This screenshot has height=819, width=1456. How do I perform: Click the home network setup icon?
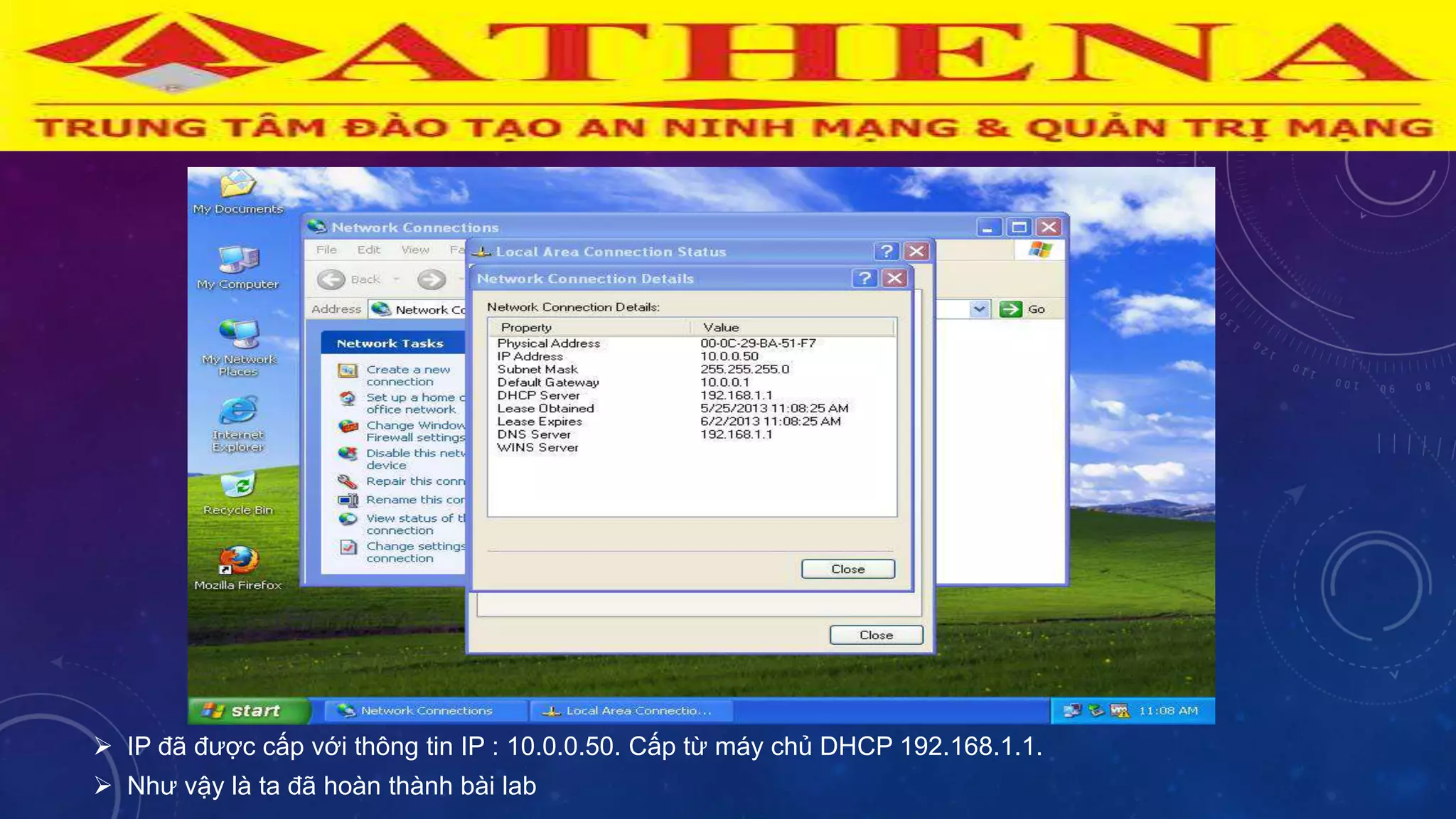click(x=348, y=398)
